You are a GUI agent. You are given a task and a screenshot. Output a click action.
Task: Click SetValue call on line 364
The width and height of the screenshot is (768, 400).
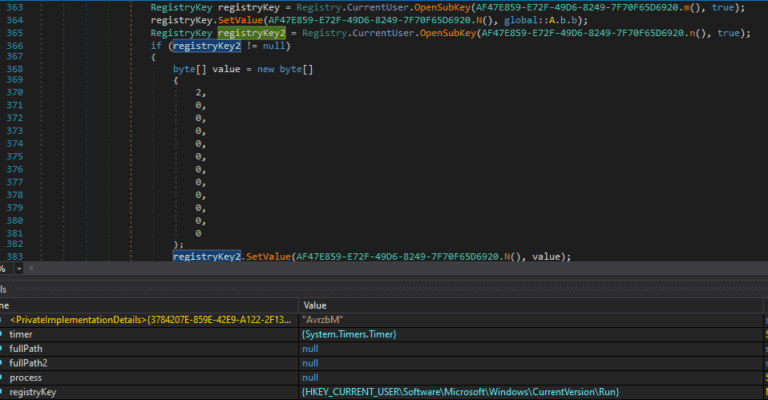point(240,20)
